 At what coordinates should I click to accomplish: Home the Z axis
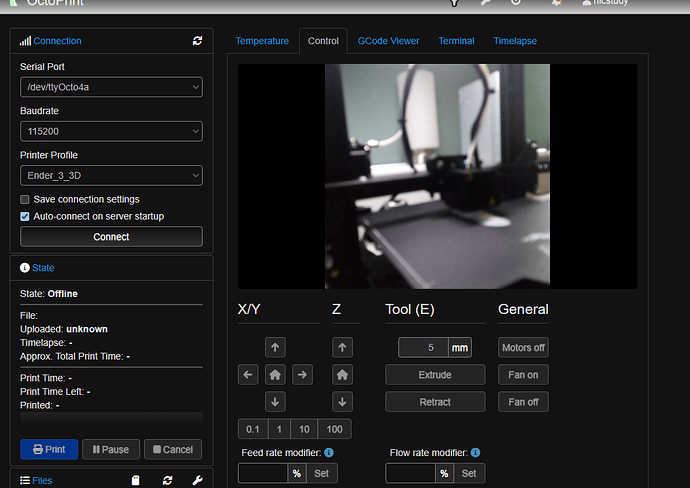click(342, 375)
